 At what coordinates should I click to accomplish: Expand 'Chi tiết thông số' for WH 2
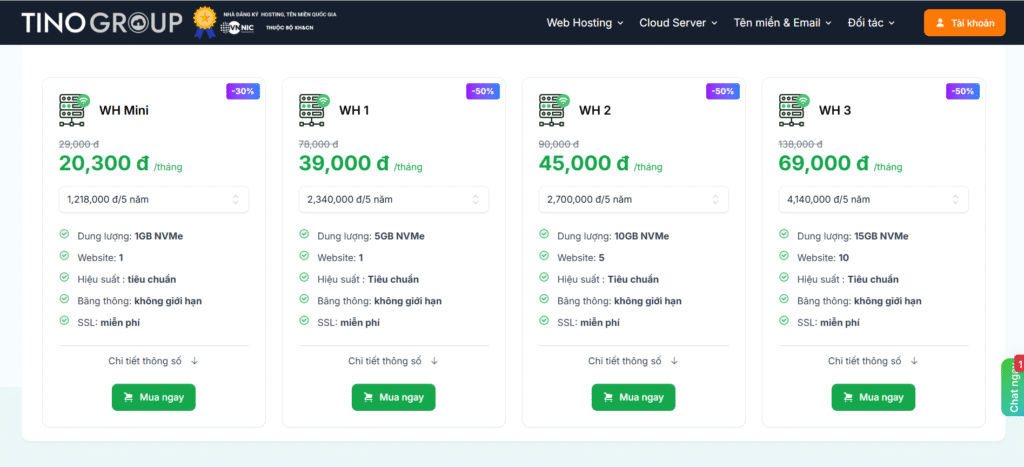(633, 361)
